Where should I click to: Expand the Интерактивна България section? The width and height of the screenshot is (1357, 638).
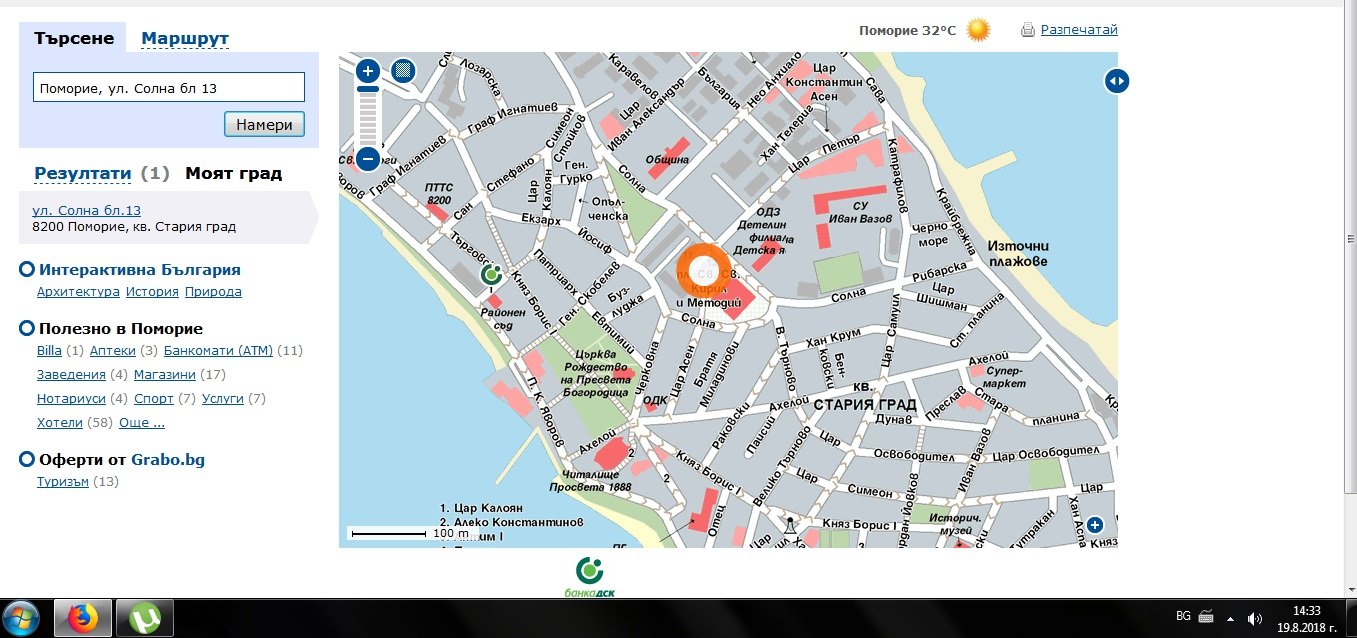click(27, 270)
